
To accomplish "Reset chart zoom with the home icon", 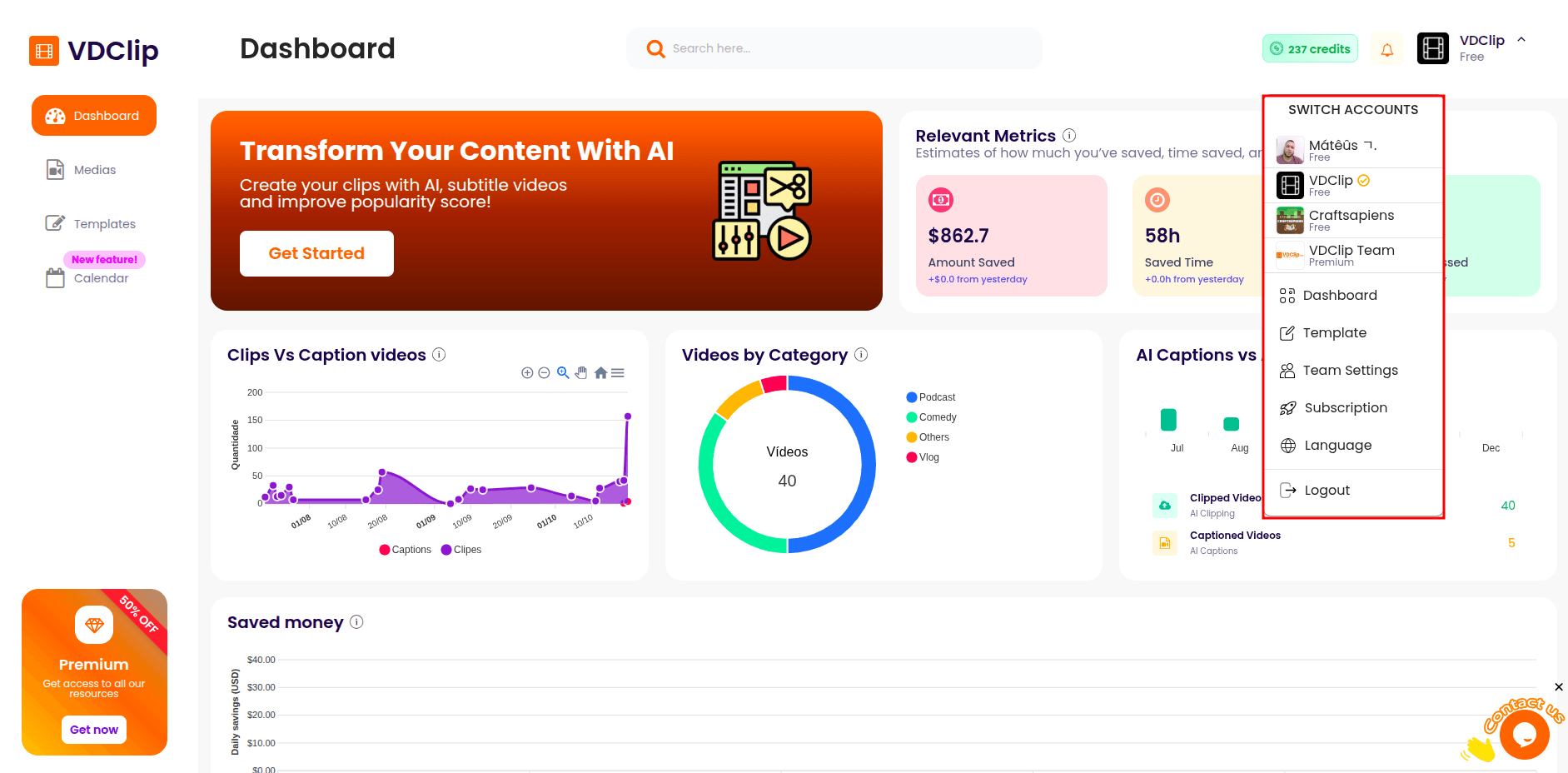I will point(600,372).
